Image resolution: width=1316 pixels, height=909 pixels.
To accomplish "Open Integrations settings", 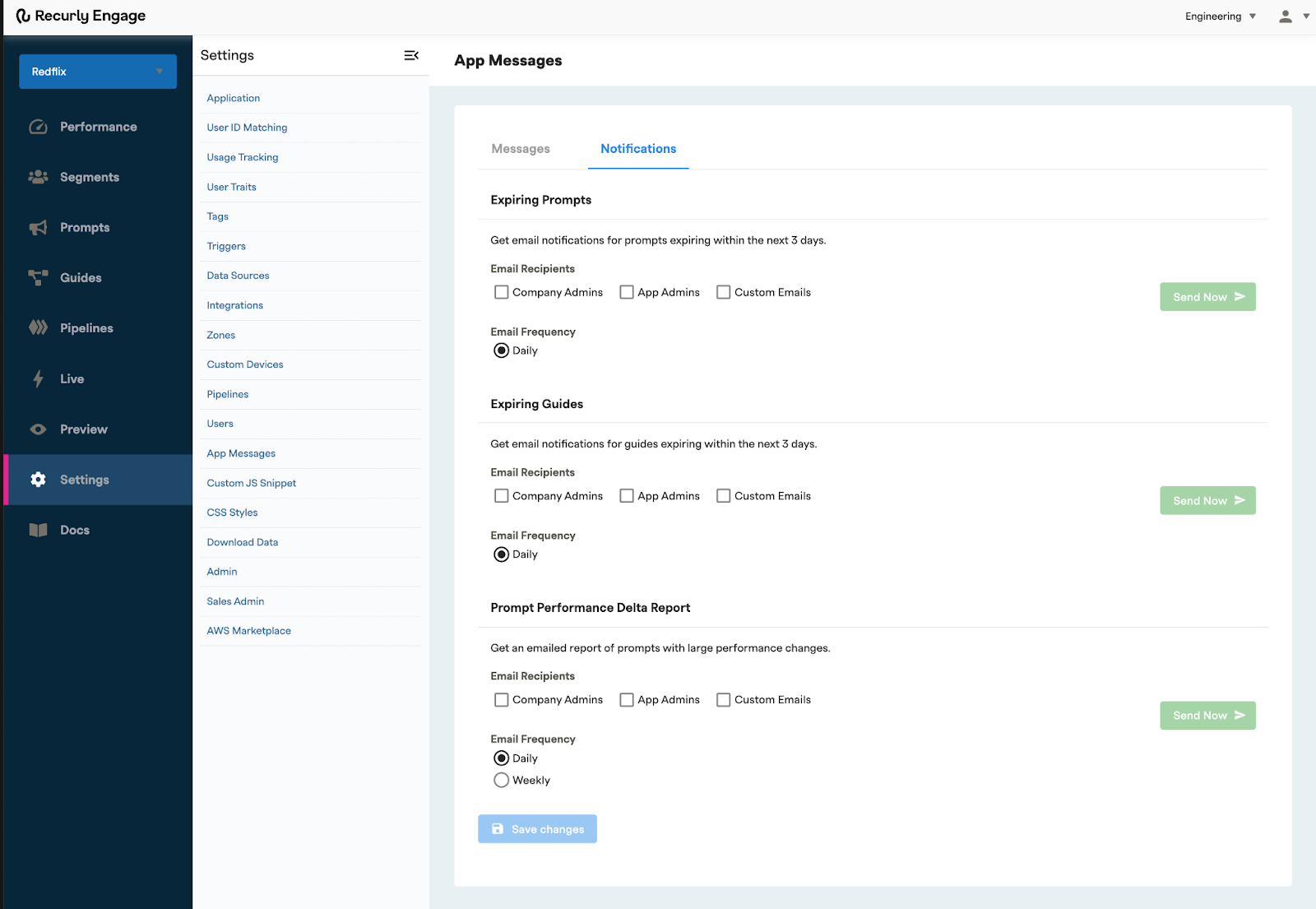I will pos(235,305).
